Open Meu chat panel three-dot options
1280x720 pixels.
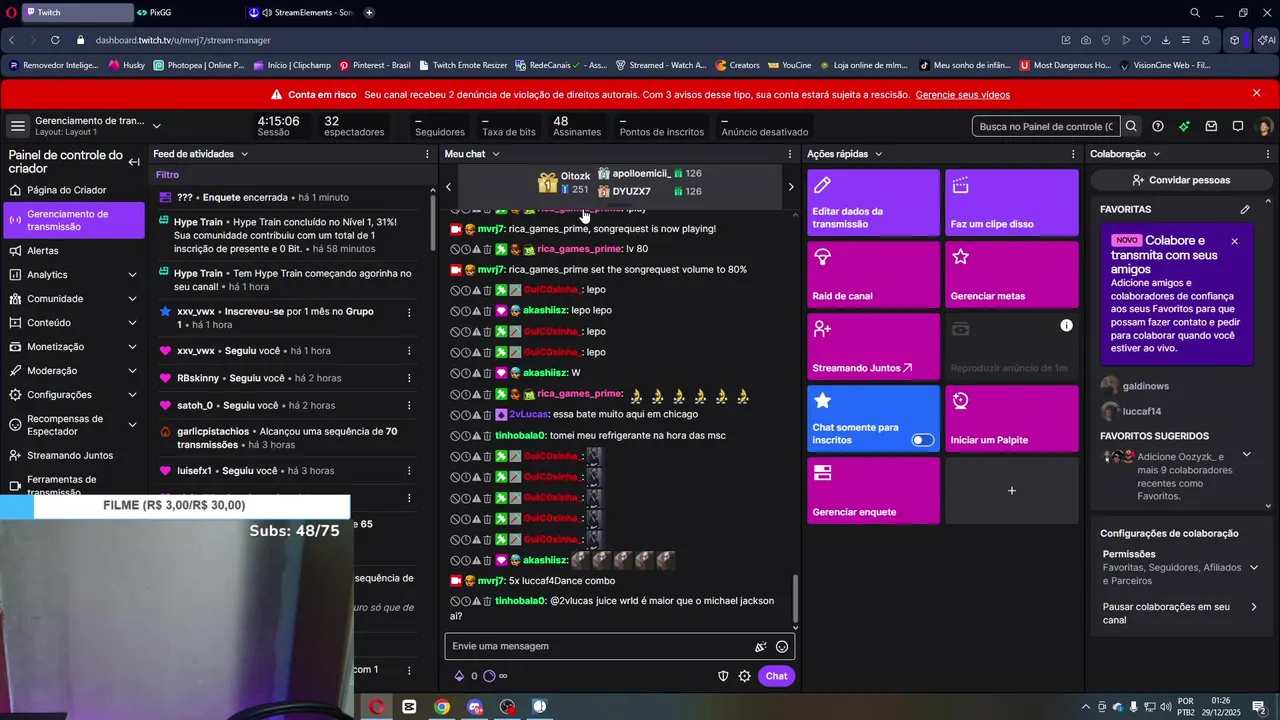pyautogui.click(x=790, y=154)
